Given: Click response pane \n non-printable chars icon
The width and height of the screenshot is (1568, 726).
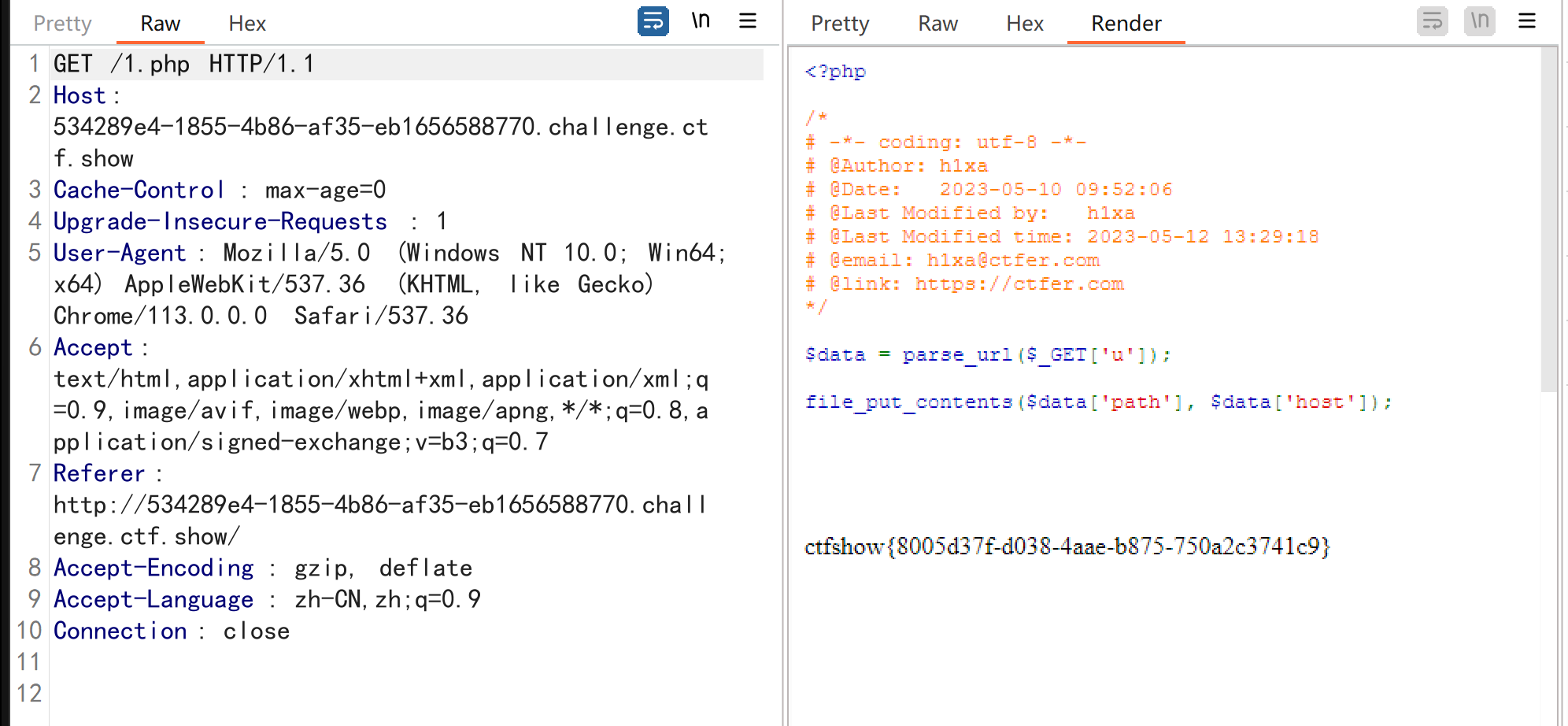Looking at the screenshot, I should point(1480,21).
